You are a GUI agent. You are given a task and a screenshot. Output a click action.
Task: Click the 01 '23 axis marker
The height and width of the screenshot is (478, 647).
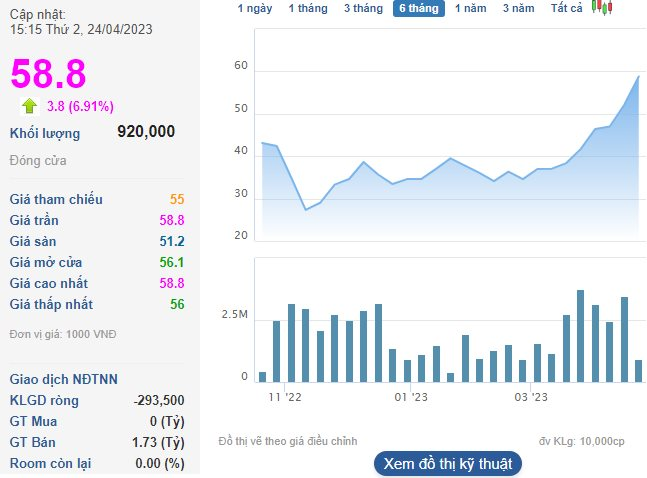tap(411, 397)
